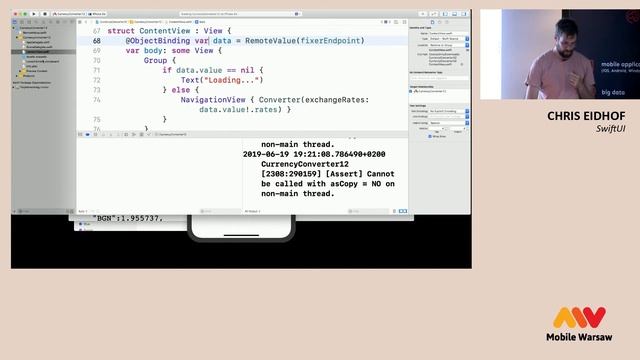Viewport: 640px width, 360px height.
Task: Show only the variables view pane
Action: click(x=400, y=211)
